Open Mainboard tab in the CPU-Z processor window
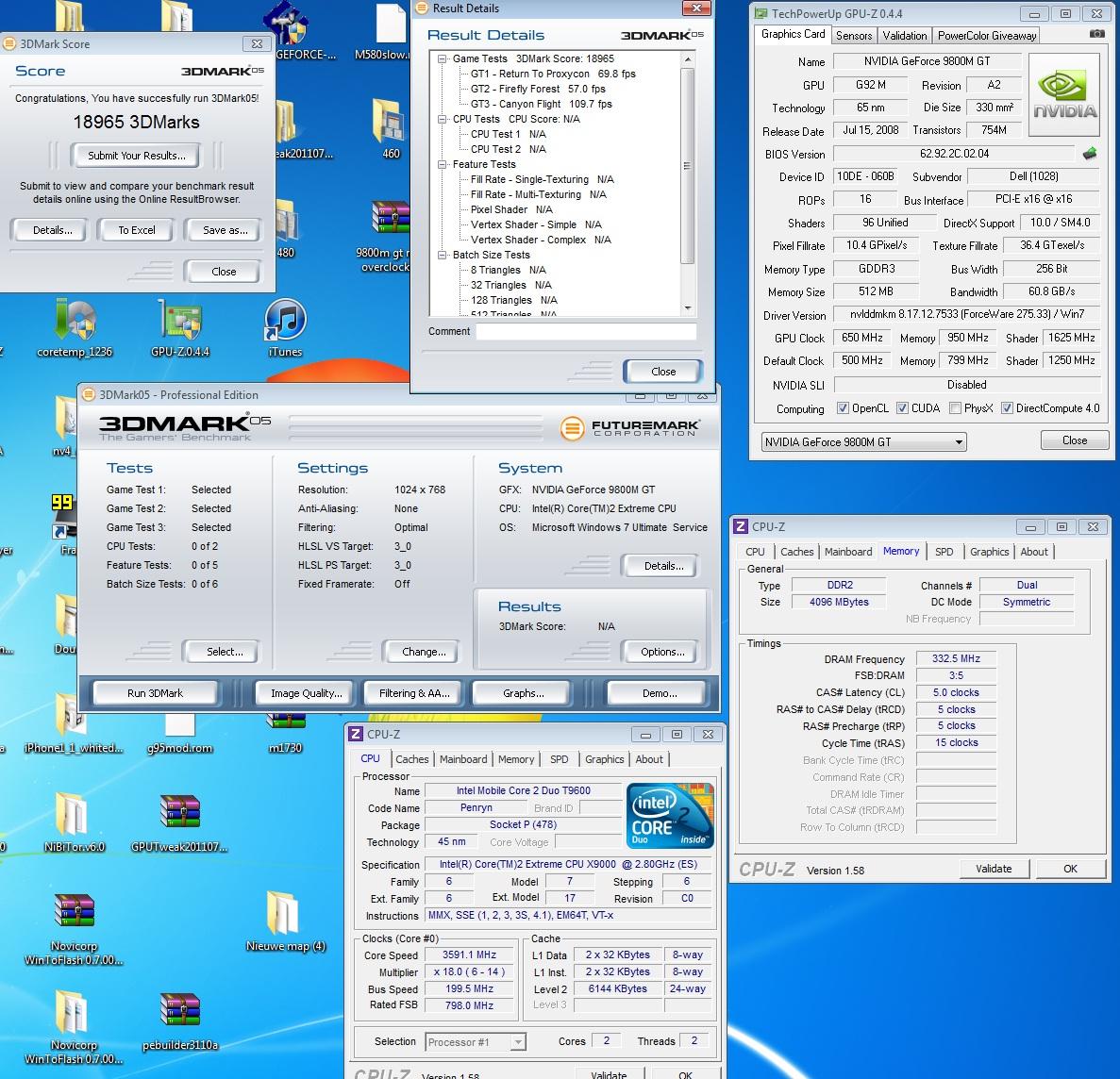Image resolution: width=1120 pixels, height=1079 pixels. pos(463,760)
